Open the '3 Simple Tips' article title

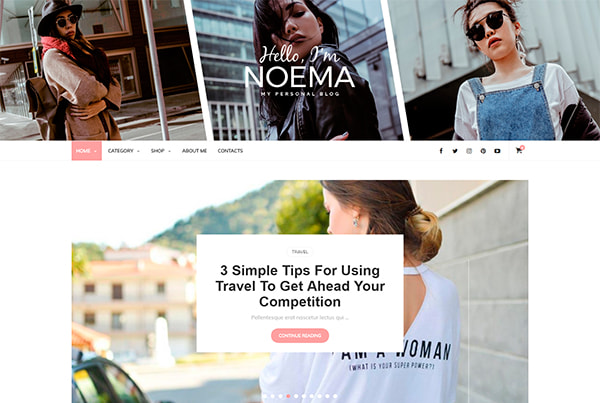pos(300,286)
